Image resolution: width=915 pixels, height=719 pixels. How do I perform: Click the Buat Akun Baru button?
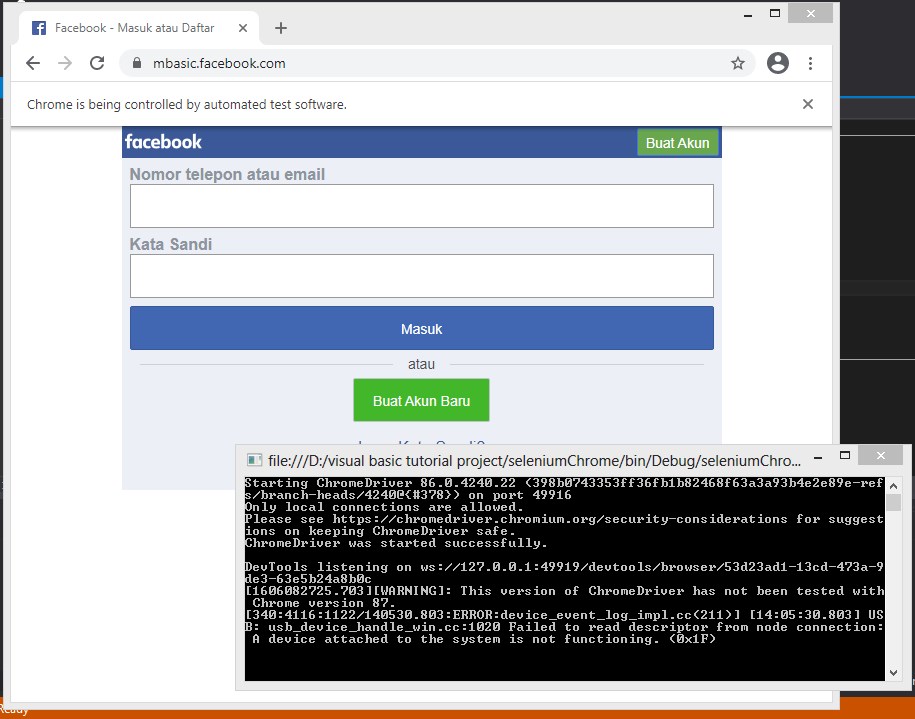click(x=421, y=400)
